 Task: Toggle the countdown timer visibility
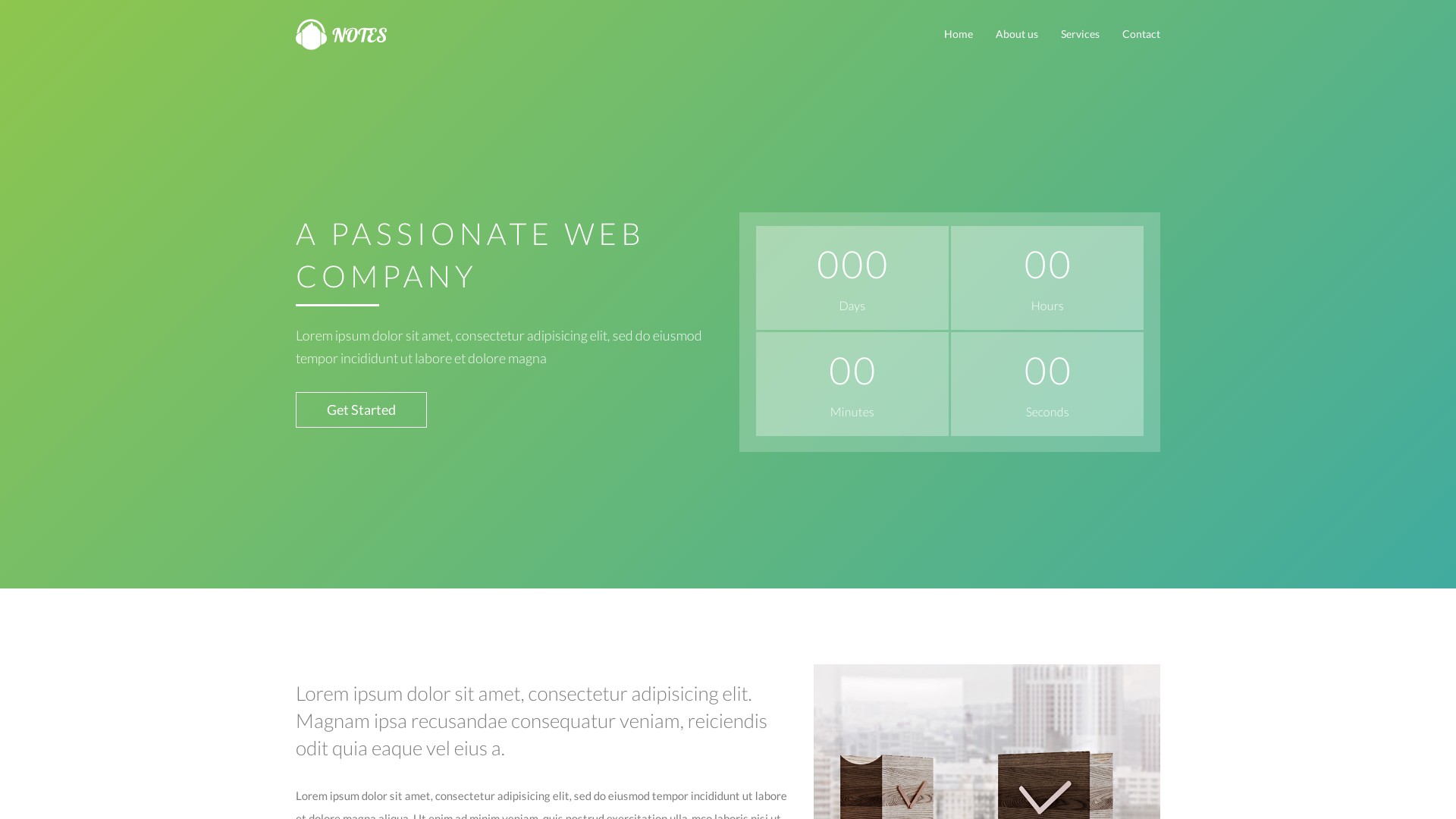click(949, 331)
